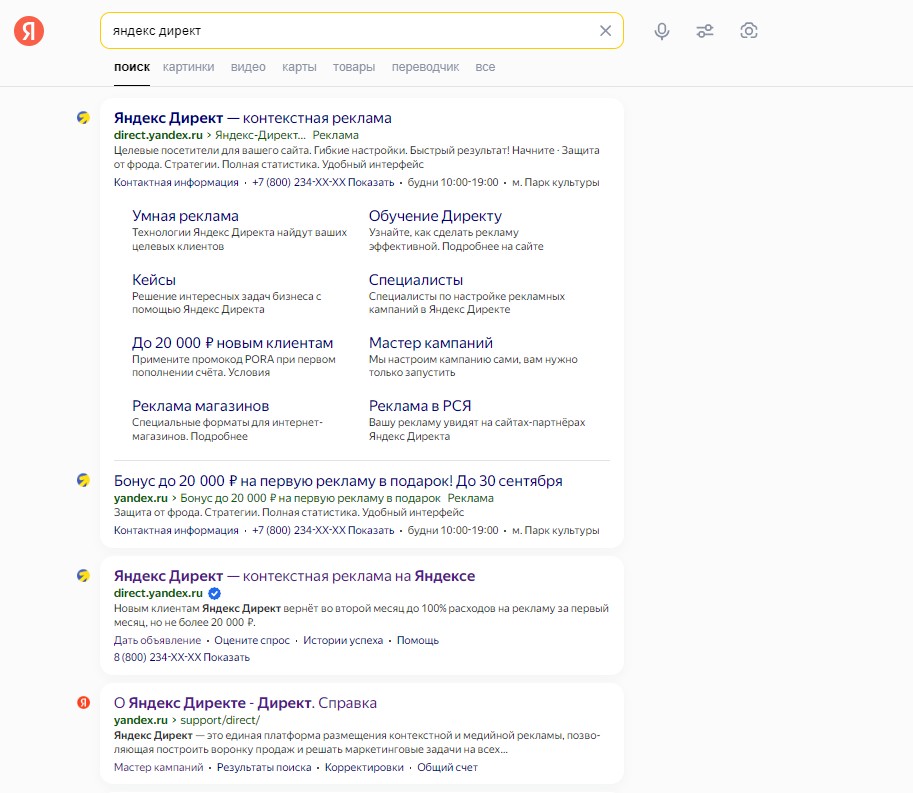Open the Корректировки quick link
The height and width of the screenshot is (793, 913).
[364, 767]
